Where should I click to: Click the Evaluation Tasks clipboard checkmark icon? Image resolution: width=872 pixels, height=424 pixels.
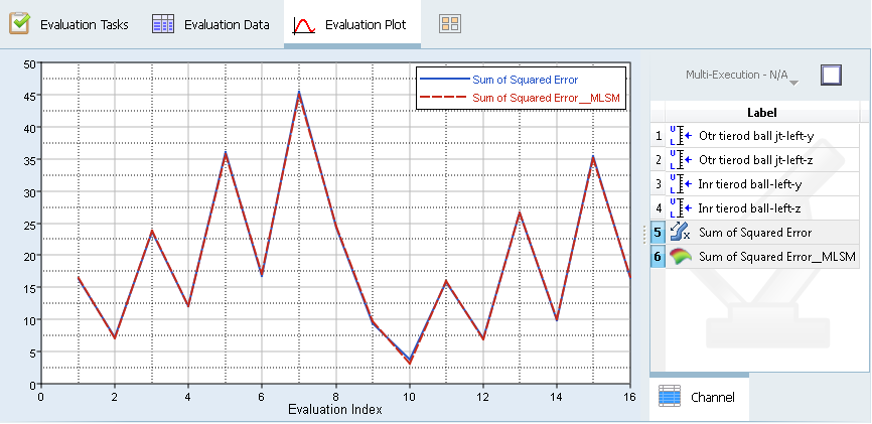tap(19, 24)
